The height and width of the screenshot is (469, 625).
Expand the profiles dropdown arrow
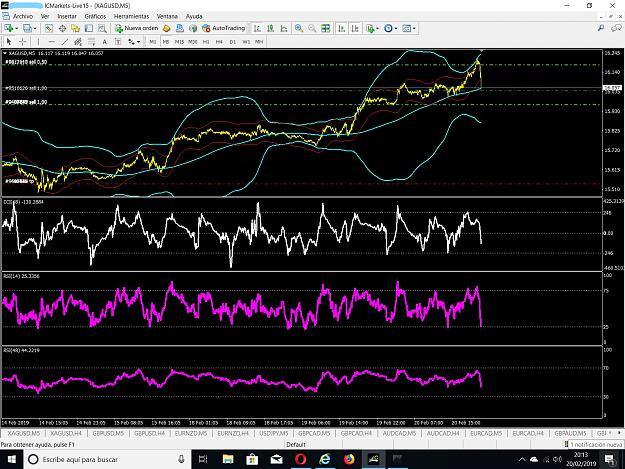(x=35, y=28)
